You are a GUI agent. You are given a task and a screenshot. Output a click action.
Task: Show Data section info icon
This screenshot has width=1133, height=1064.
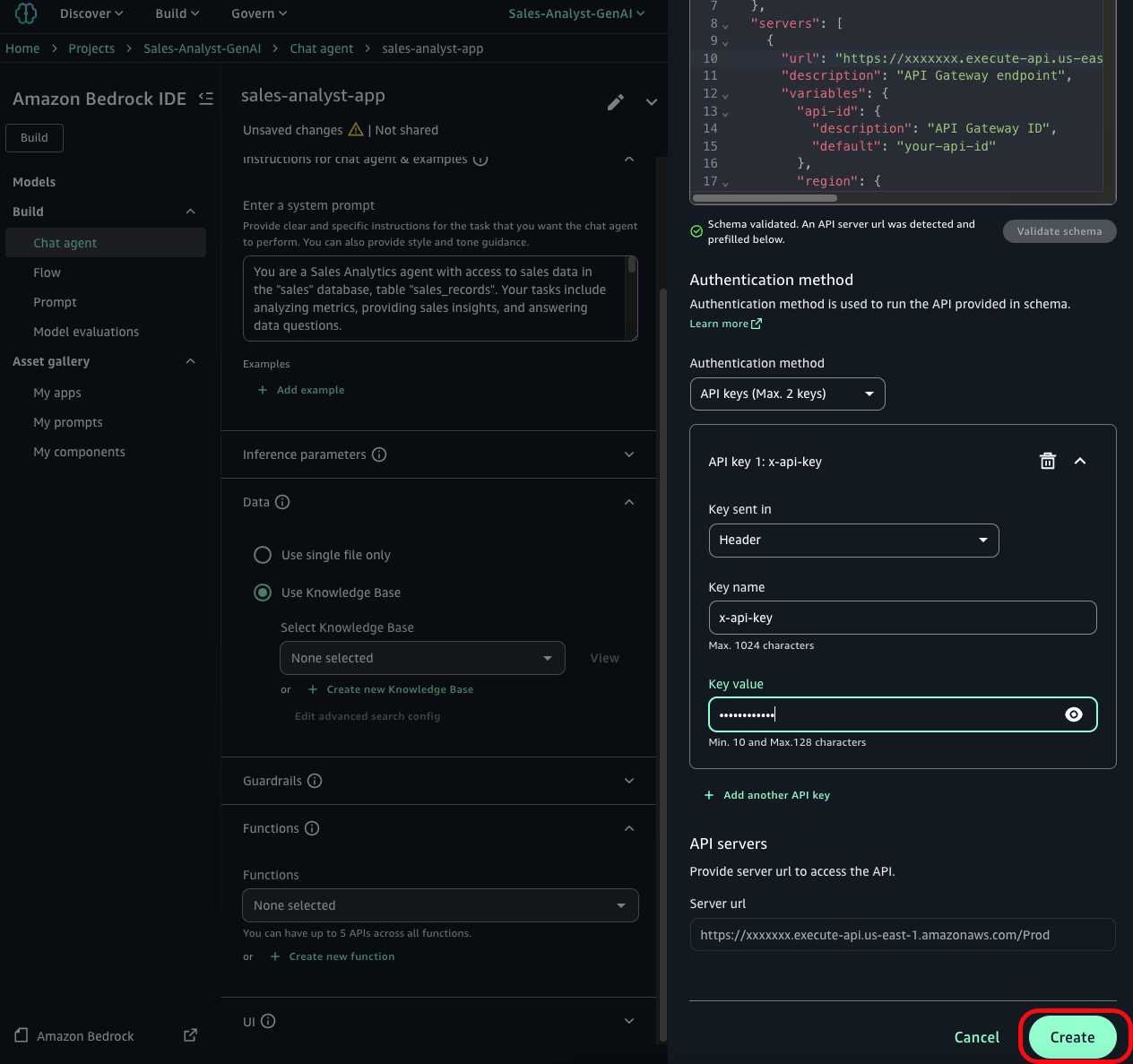[282, 502]
